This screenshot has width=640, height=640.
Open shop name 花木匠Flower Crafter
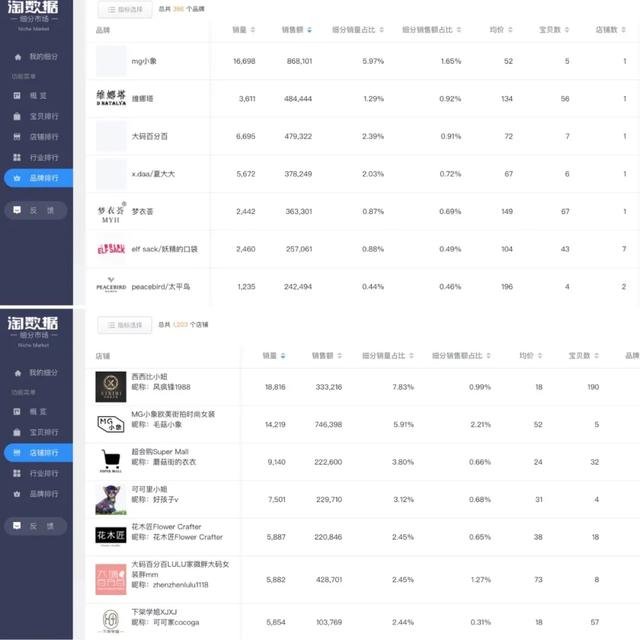(x=166, y=527)
